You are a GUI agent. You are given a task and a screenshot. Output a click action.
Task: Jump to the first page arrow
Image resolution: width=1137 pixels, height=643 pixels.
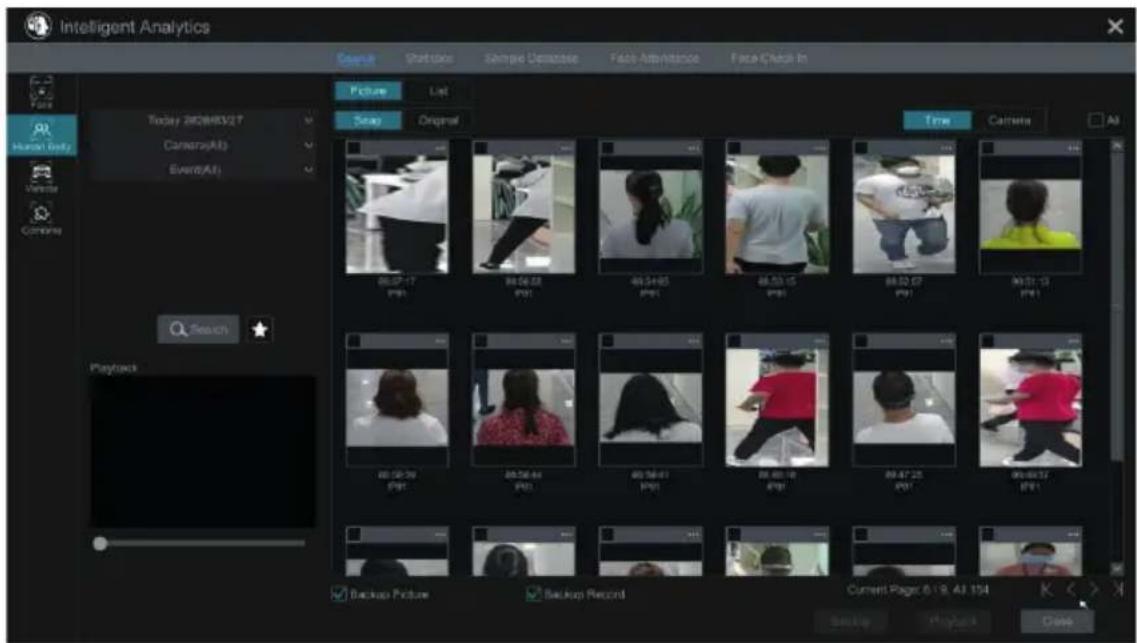1046,590
